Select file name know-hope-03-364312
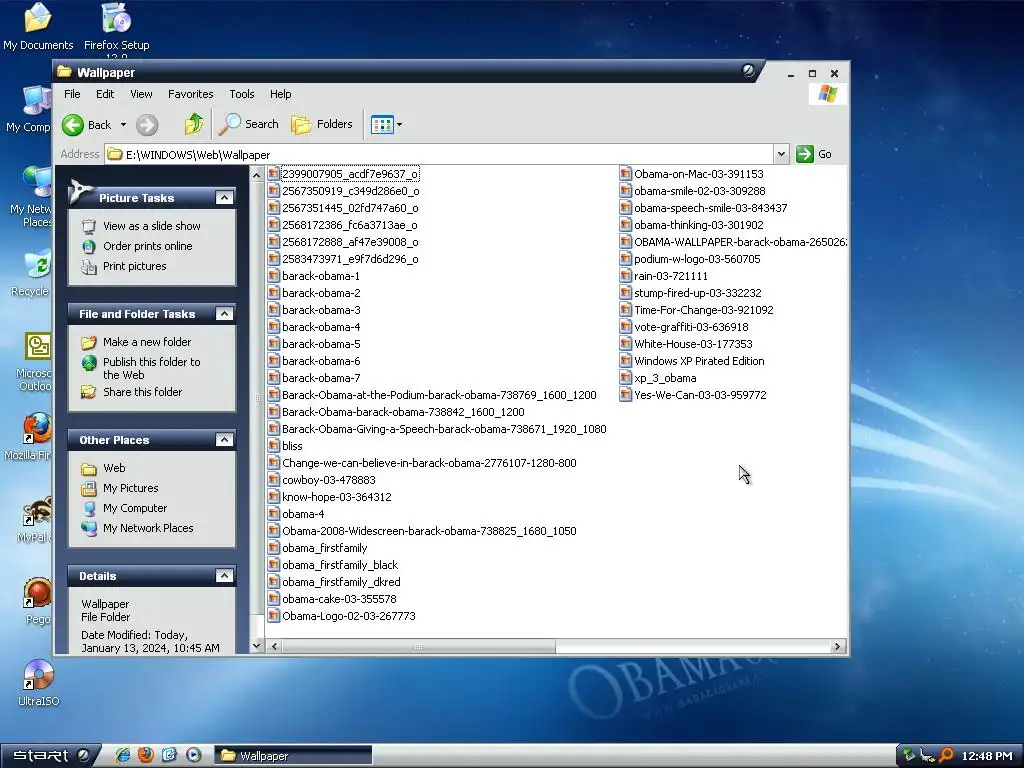The width and height of the screenshot is (1024, 768). coord(337,497)
